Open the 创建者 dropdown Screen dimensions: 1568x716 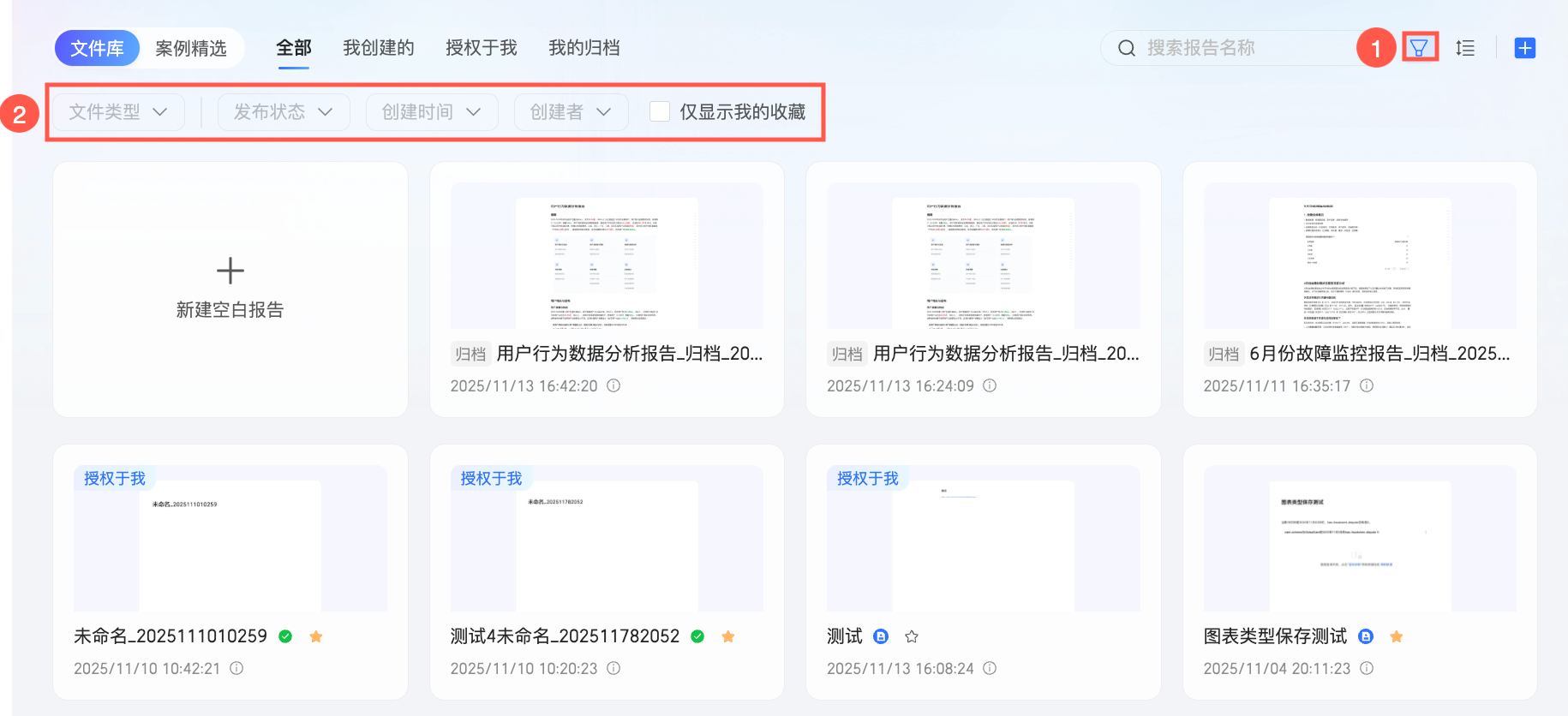[571, 112]
